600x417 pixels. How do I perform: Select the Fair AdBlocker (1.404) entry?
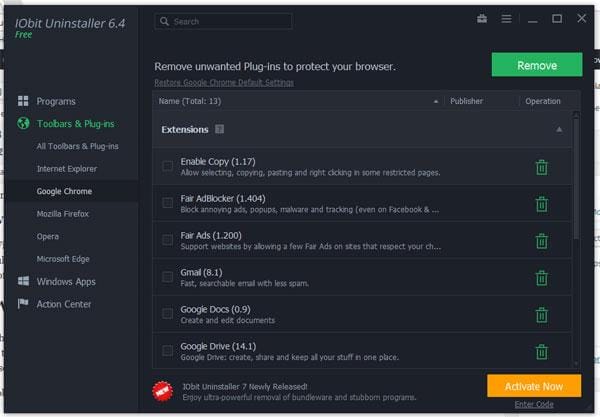click(362, 204)
